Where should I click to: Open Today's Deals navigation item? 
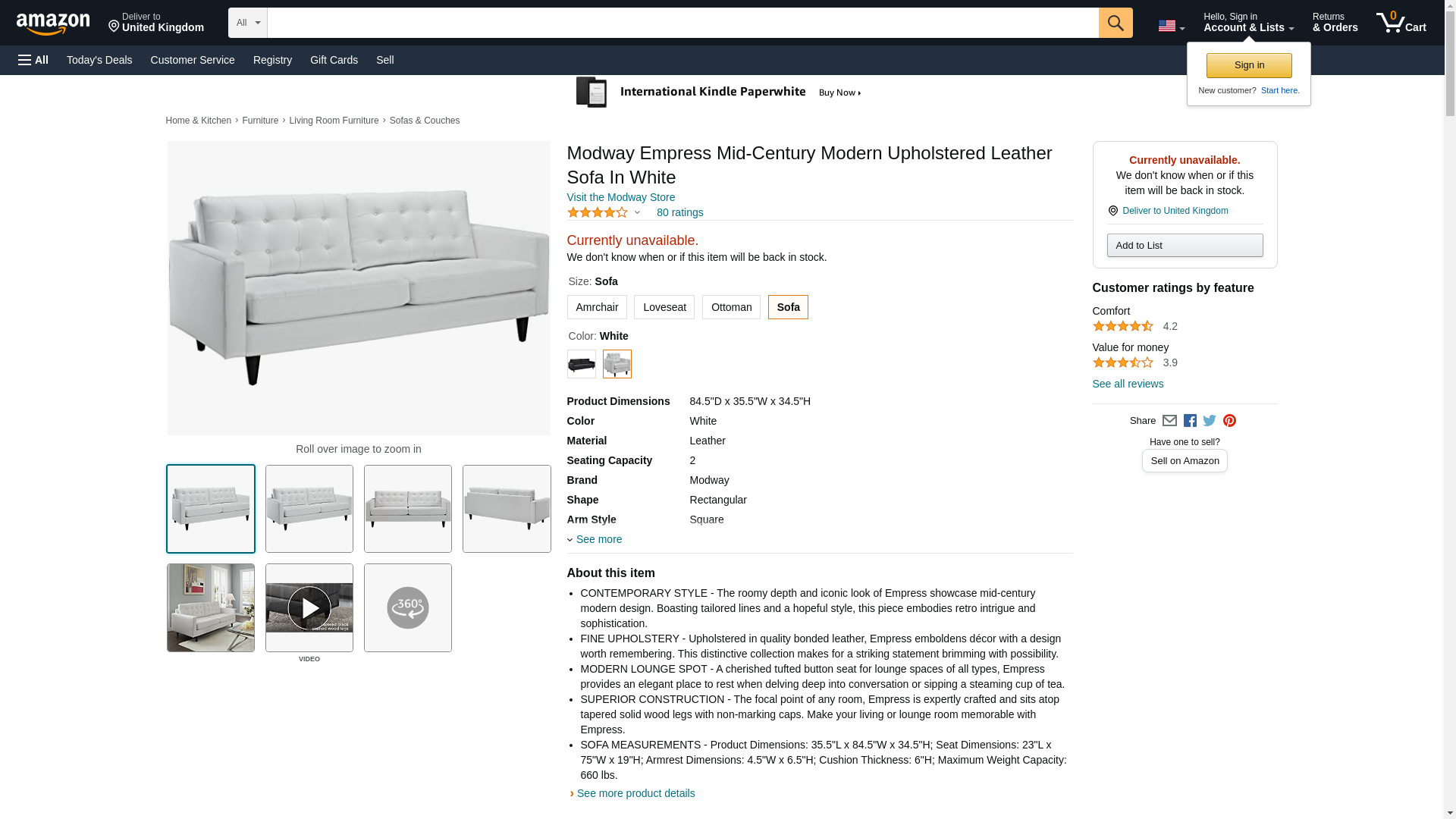coord(99,60)
